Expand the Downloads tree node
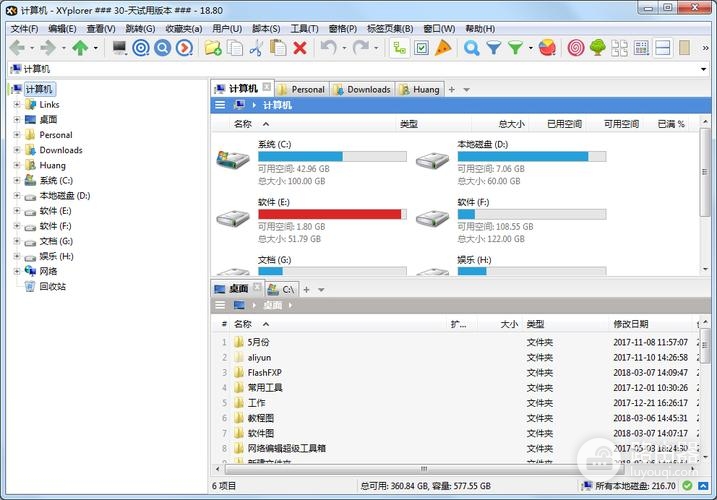The height and width of the screenshot is (500, 717). point(17,150)
